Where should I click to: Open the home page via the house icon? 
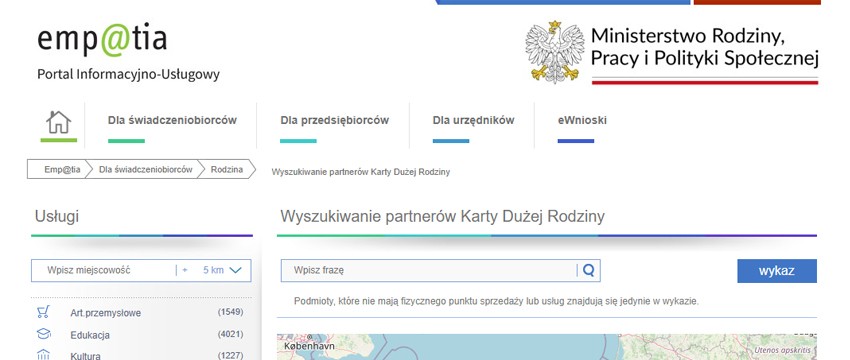coord(59,122)
